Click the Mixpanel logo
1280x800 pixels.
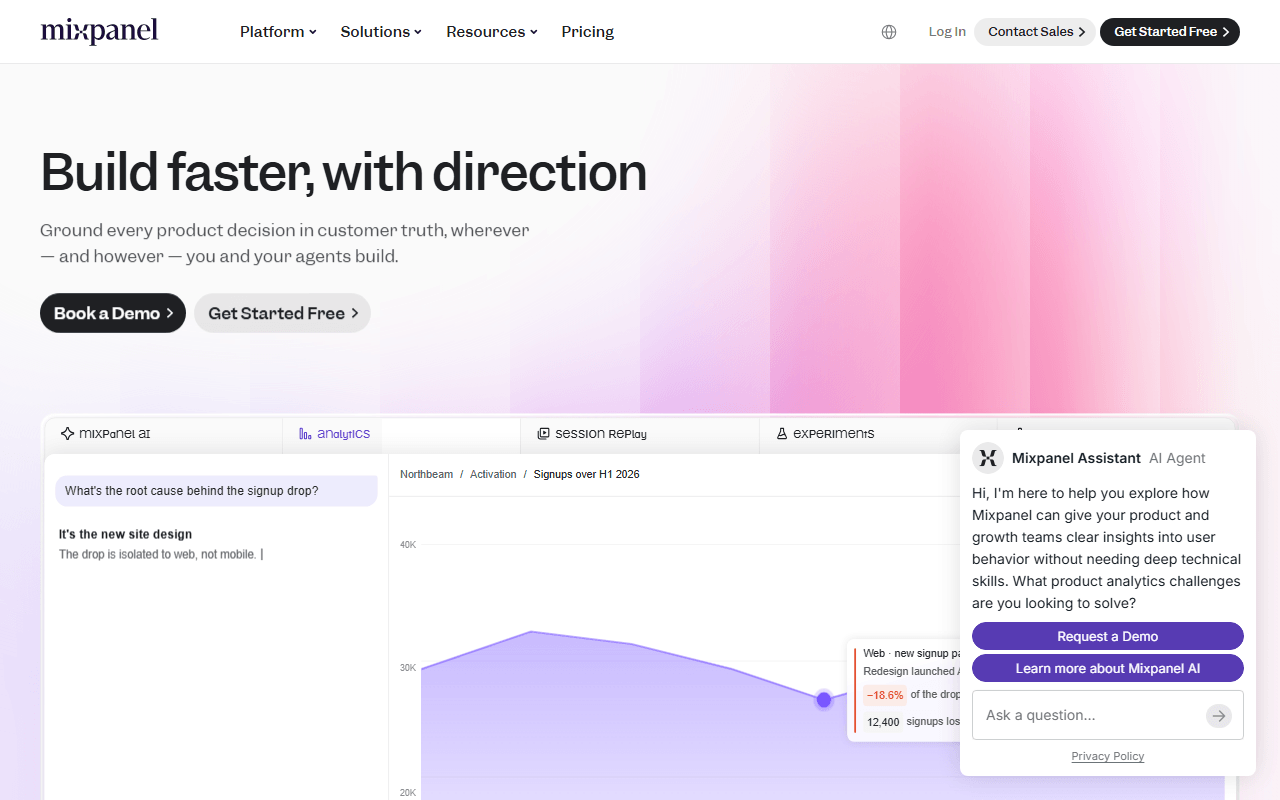click(x=99, y=31)
